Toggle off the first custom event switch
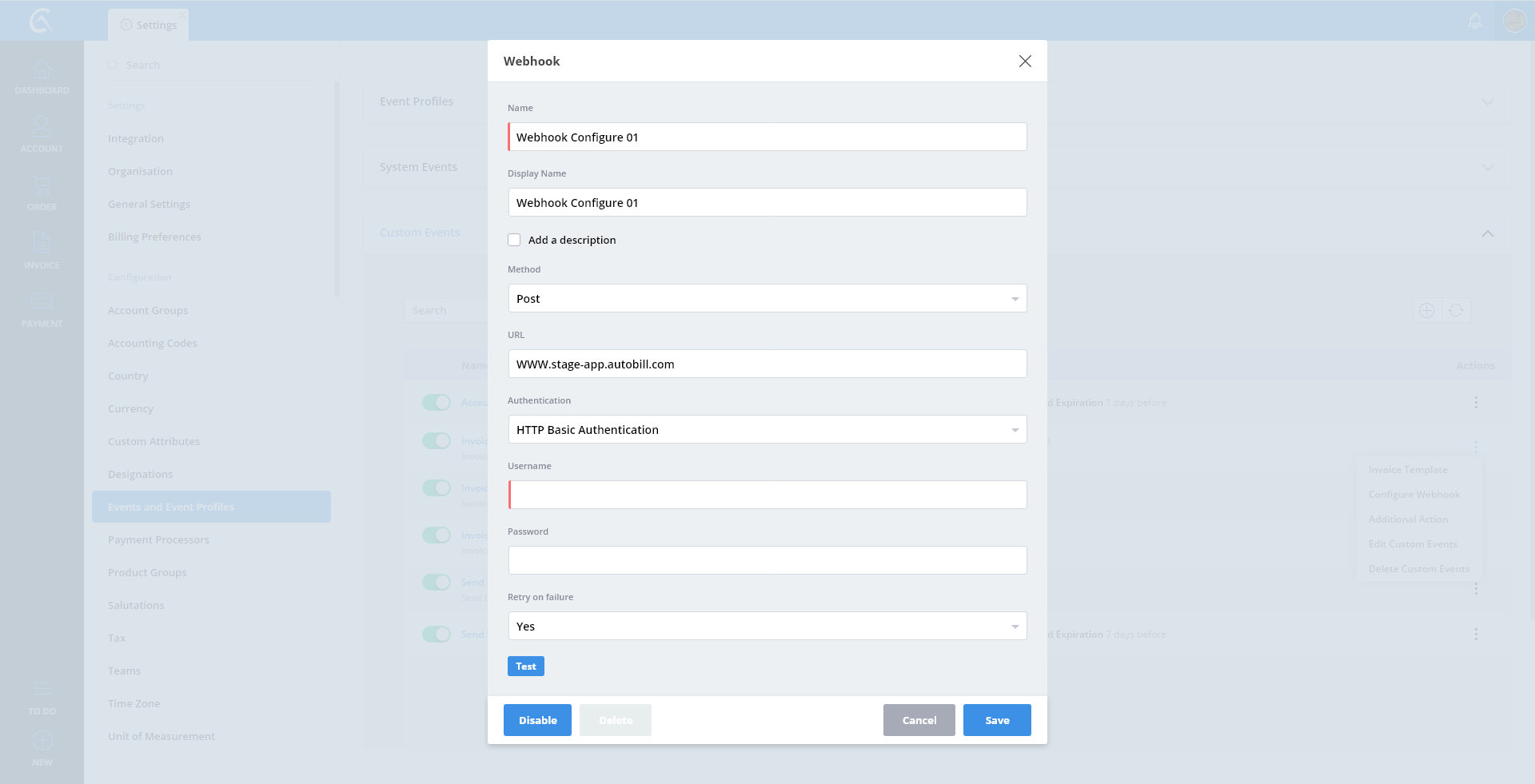The image size is (1535, 784). tap(437, 403)
